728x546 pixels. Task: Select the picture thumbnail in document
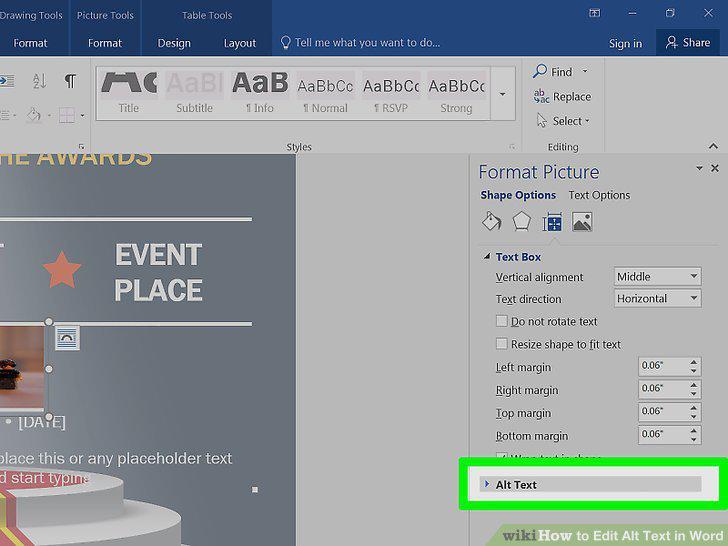coord(22,367)
